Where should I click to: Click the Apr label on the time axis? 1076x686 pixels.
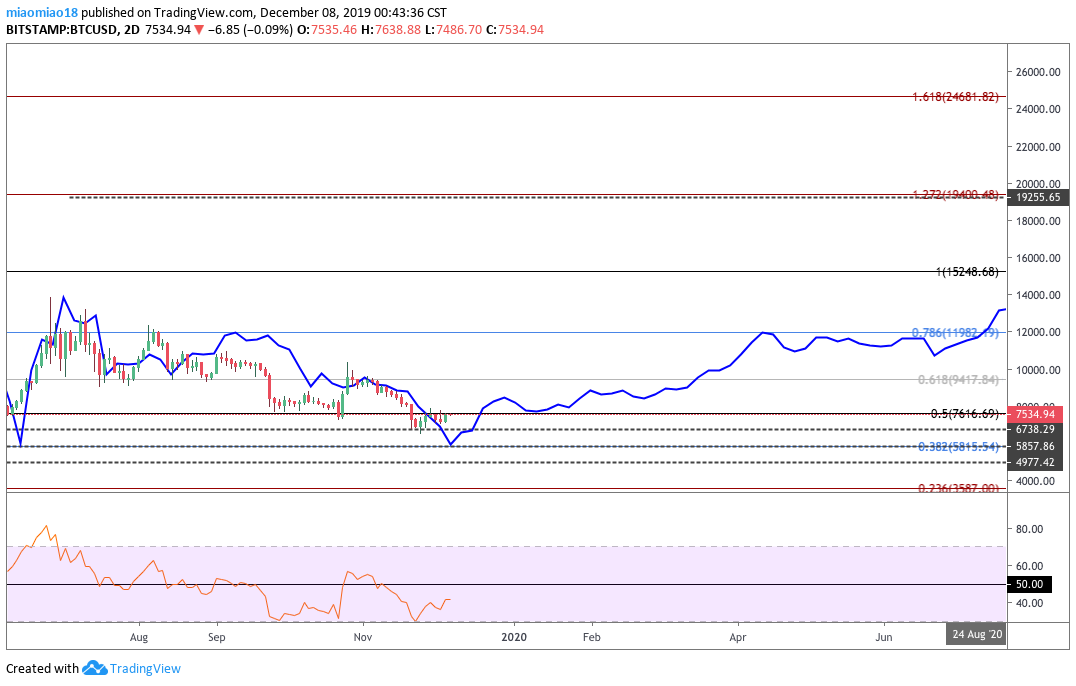point(738,637)
